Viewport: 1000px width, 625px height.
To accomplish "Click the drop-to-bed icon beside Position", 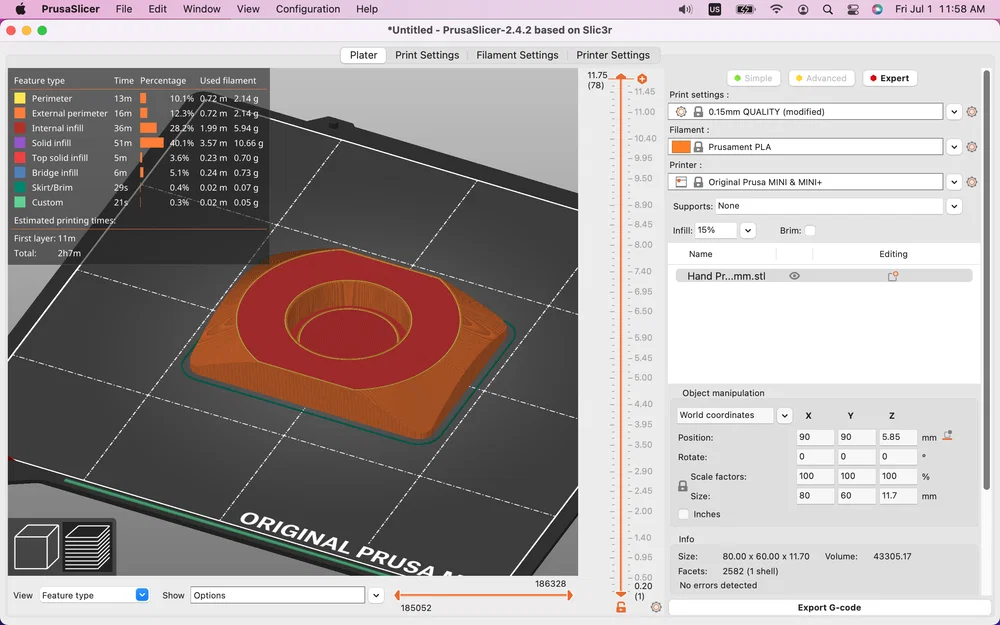I will pyautogui.click(x=947, y=436).
